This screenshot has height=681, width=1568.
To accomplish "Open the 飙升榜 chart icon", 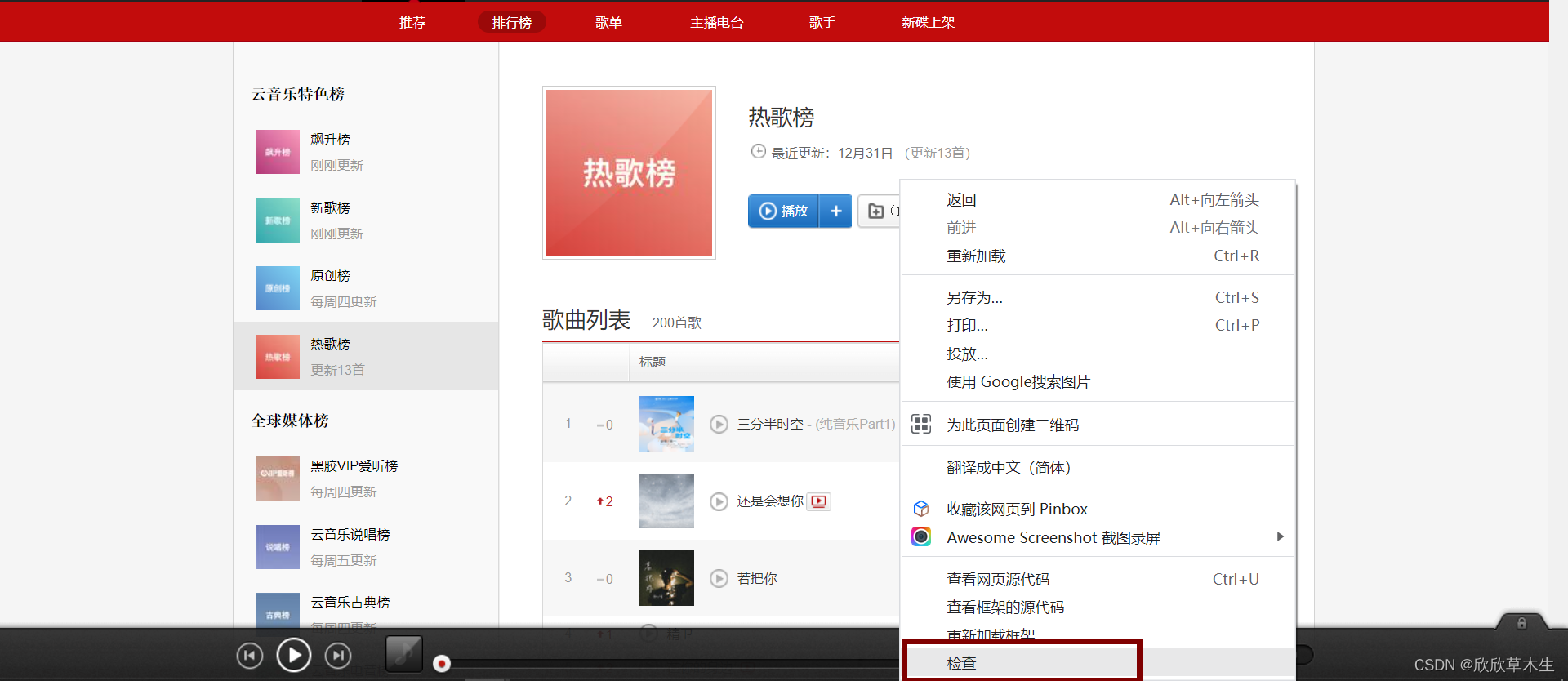I will click(278, 152).
